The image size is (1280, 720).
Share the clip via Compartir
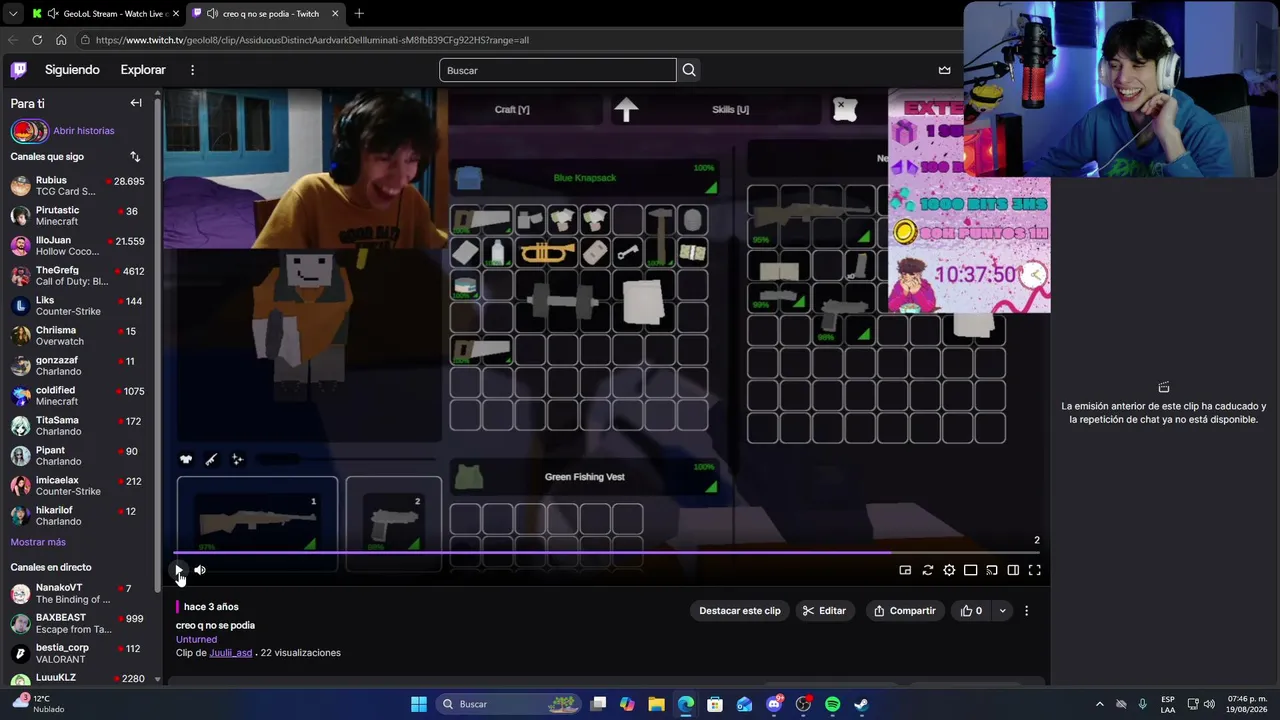click(x=905, y=611)
